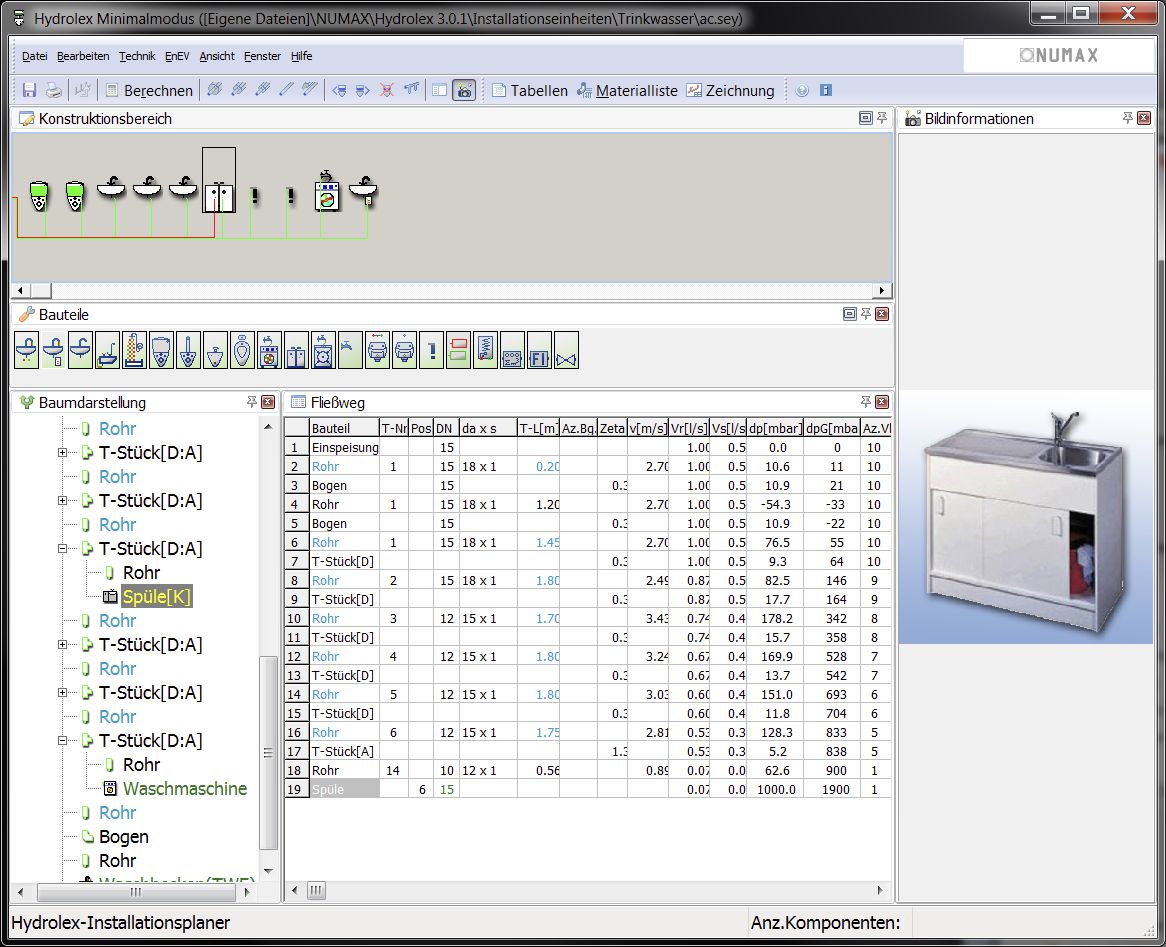Click the sink cabinet product image
Viewport: 1166px width, 947px height.
coord(1026,517)
